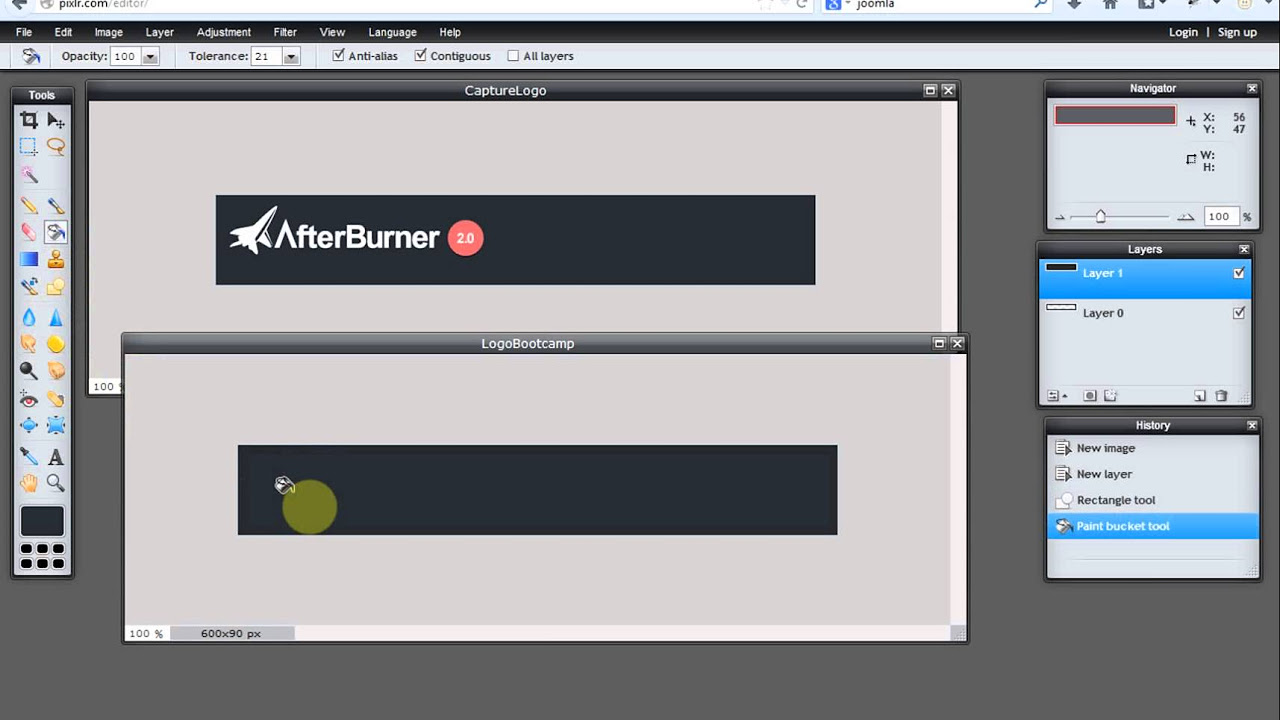Select the Dodge tool

(x=29, y=371)
